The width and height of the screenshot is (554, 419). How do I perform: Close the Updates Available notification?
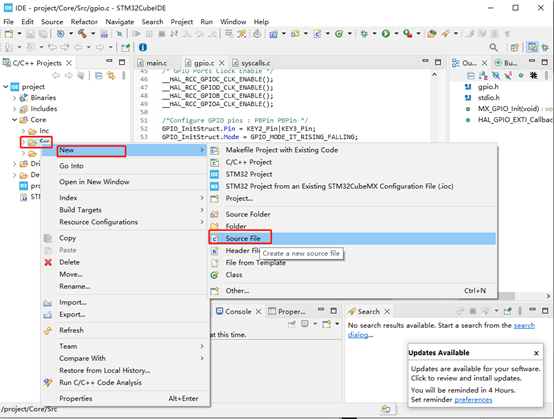tap(536, 353)
